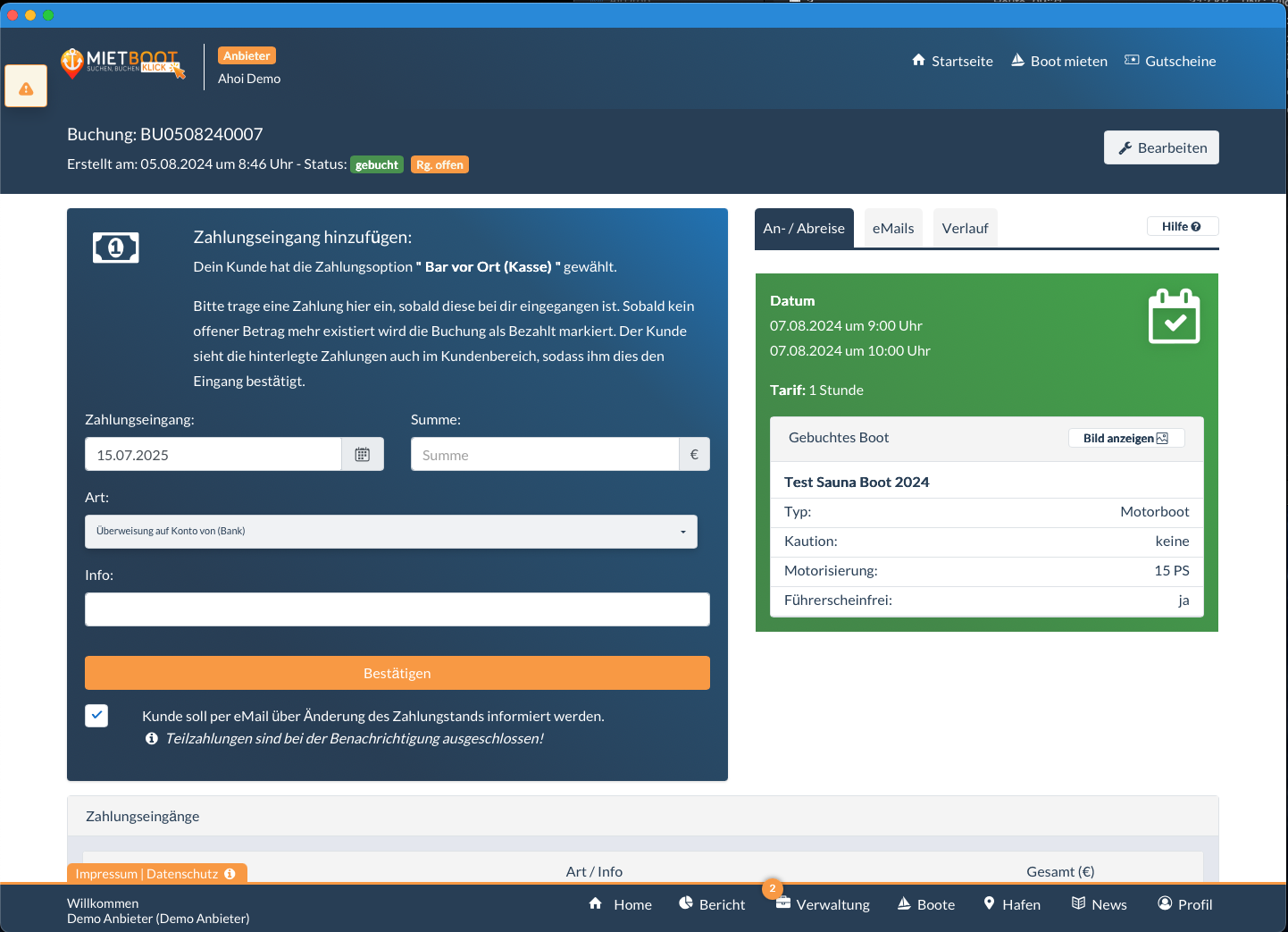Click the info icon beside Datenschutz
Image resolution: width=1288 pixels, height=932 pixels.
pos(230,874)
